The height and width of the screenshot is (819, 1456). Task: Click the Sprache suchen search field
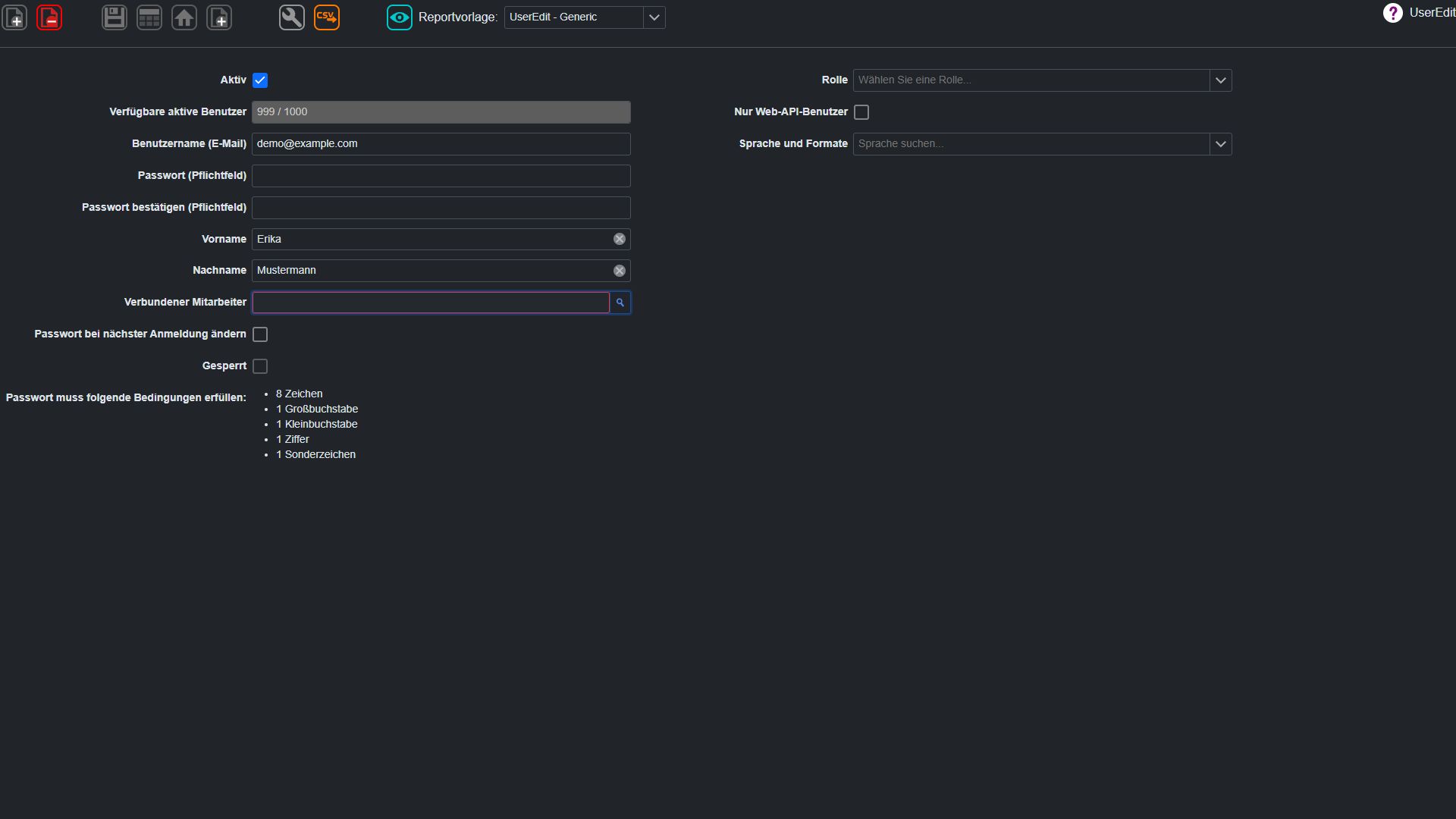[x=1031, y=144]
